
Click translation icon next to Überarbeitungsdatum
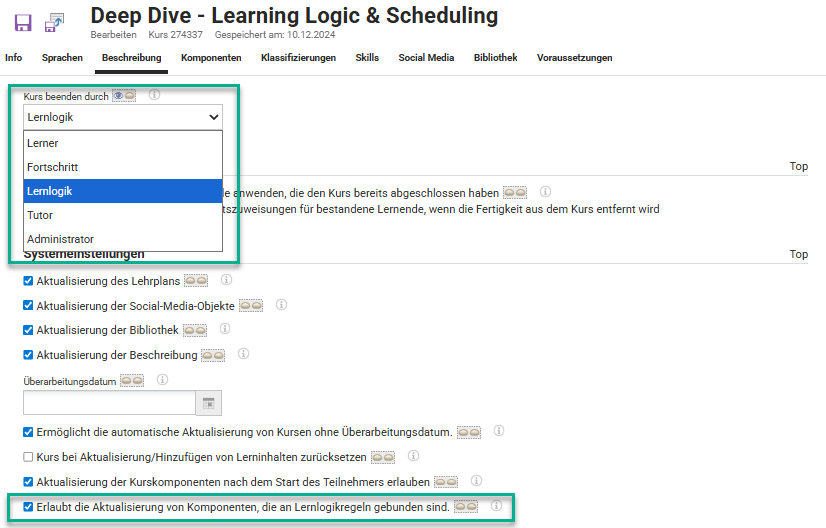[132, 380]
